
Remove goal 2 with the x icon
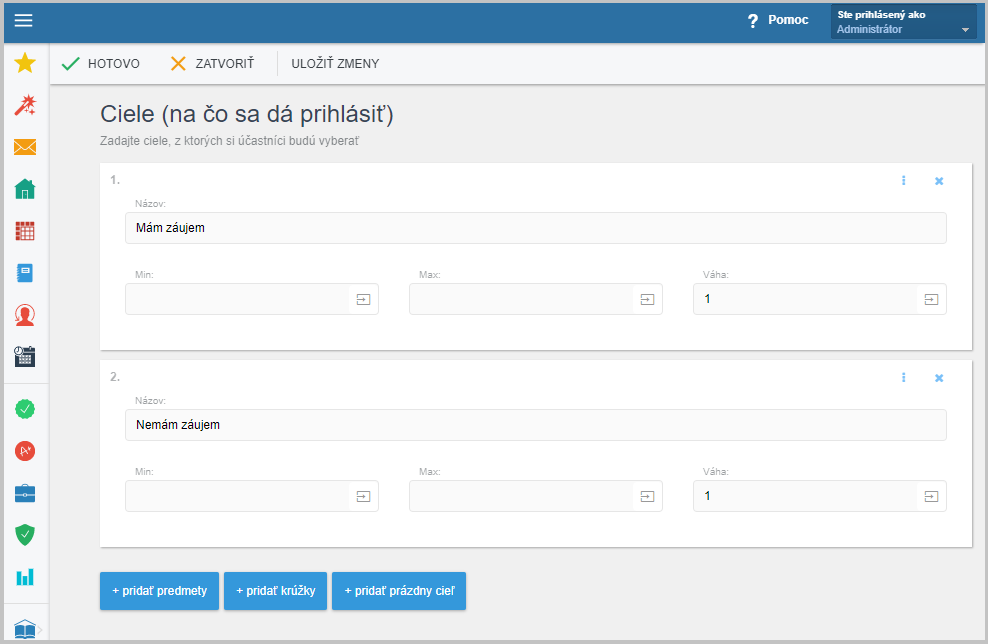click(939, 378)
